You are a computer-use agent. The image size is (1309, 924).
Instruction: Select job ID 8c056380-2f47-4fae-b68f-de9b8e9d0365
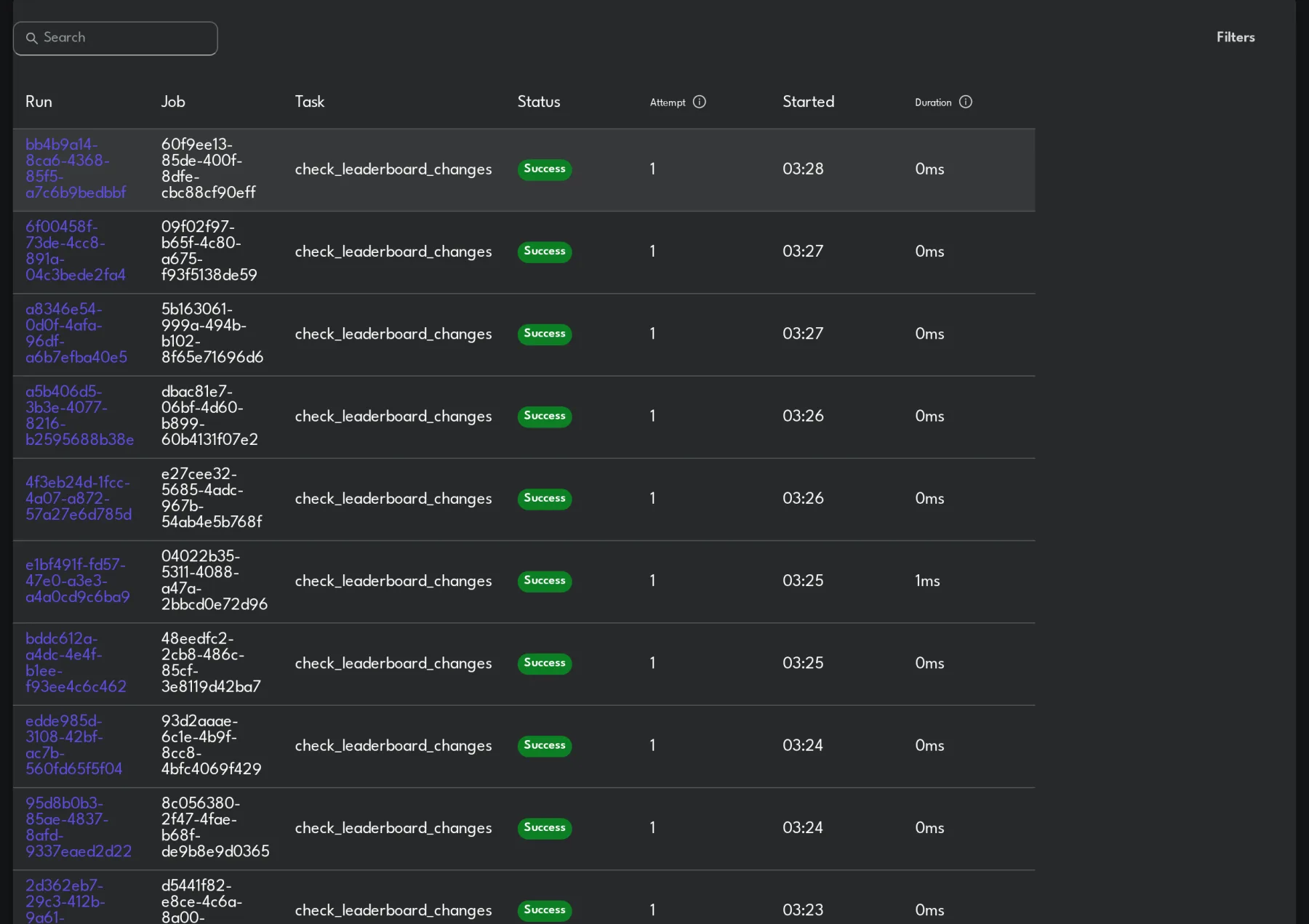point(215,827)
